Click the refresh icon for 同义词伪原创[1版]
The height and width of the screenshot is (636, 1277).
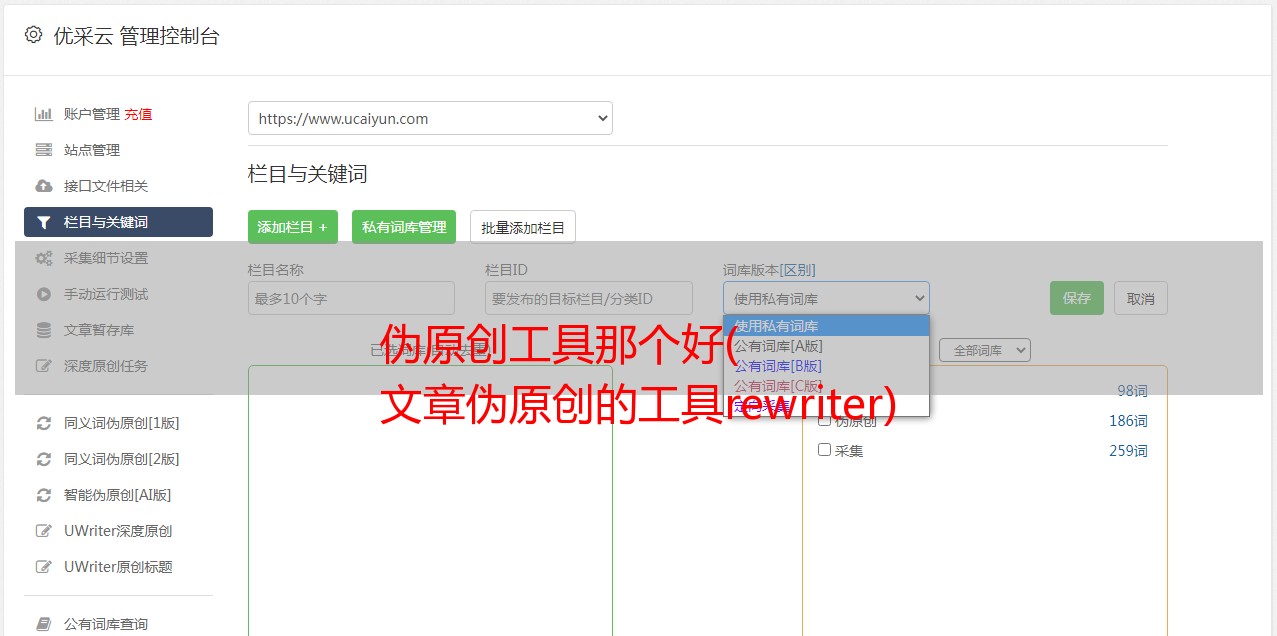click(44, 423)
